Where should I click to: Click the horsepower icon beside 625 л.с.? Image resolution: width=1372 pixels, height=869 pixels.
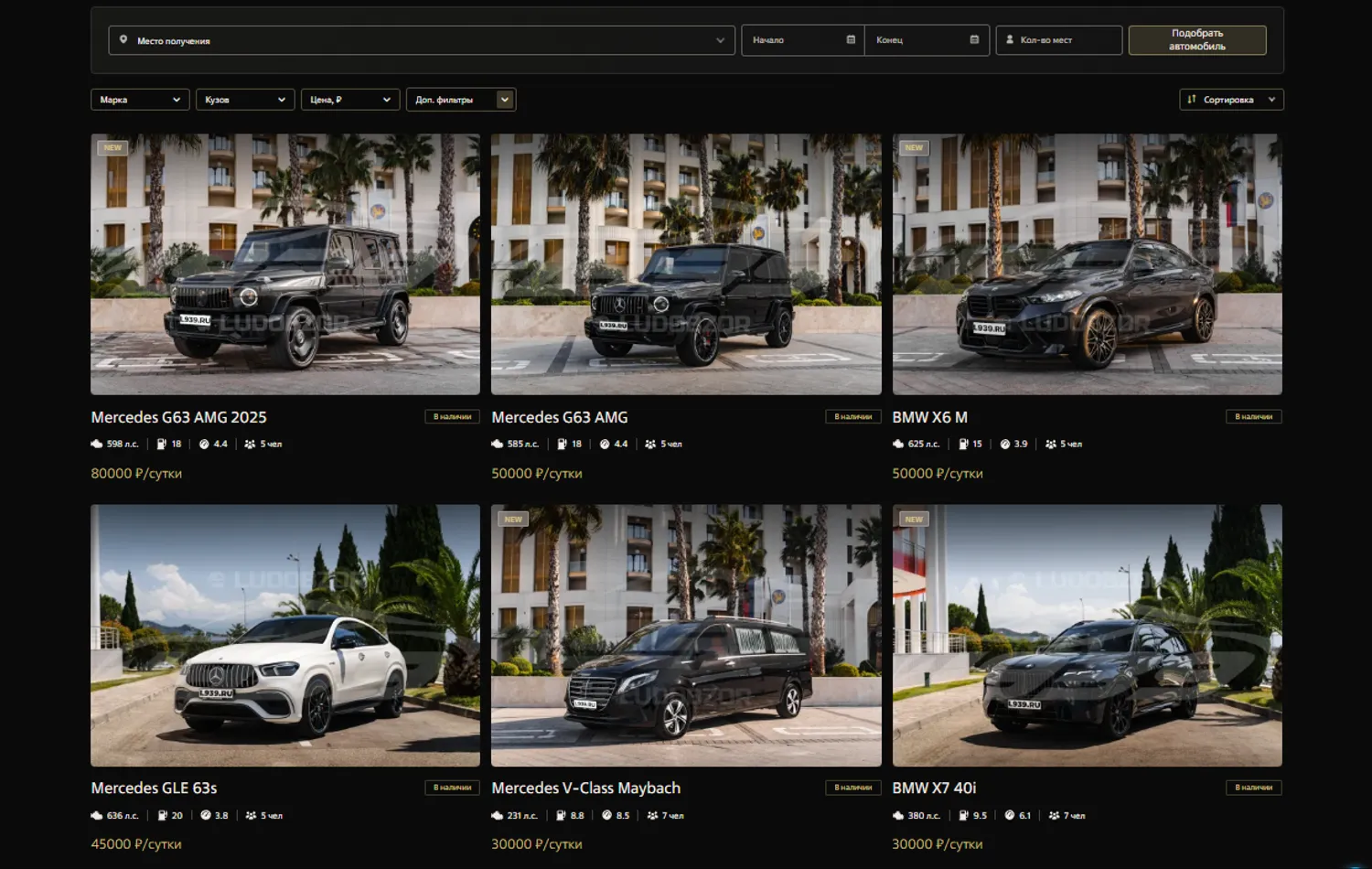[x=898, y=445]
